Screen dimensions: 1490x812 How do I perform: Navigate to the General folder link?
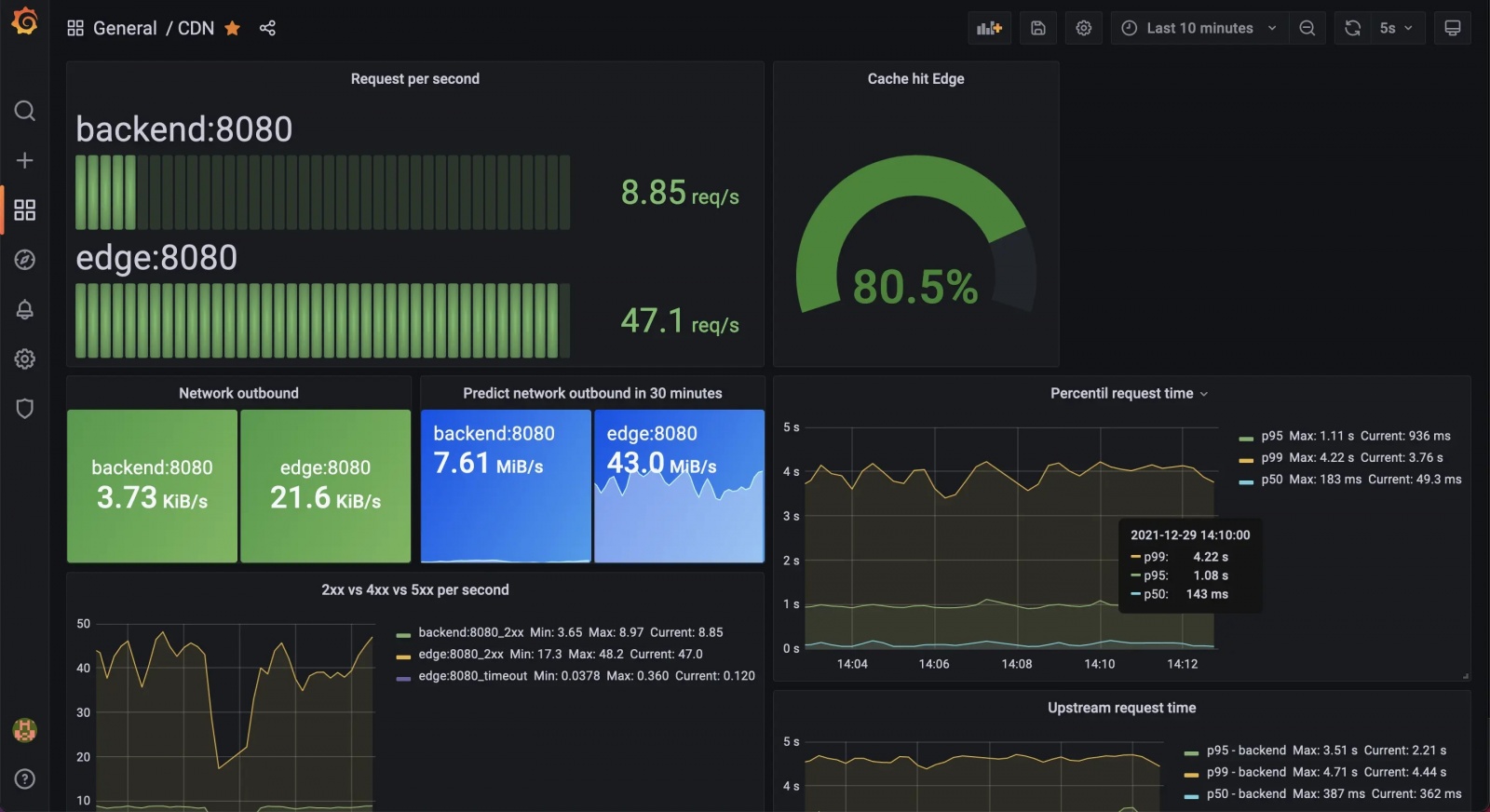click(125, 28)
